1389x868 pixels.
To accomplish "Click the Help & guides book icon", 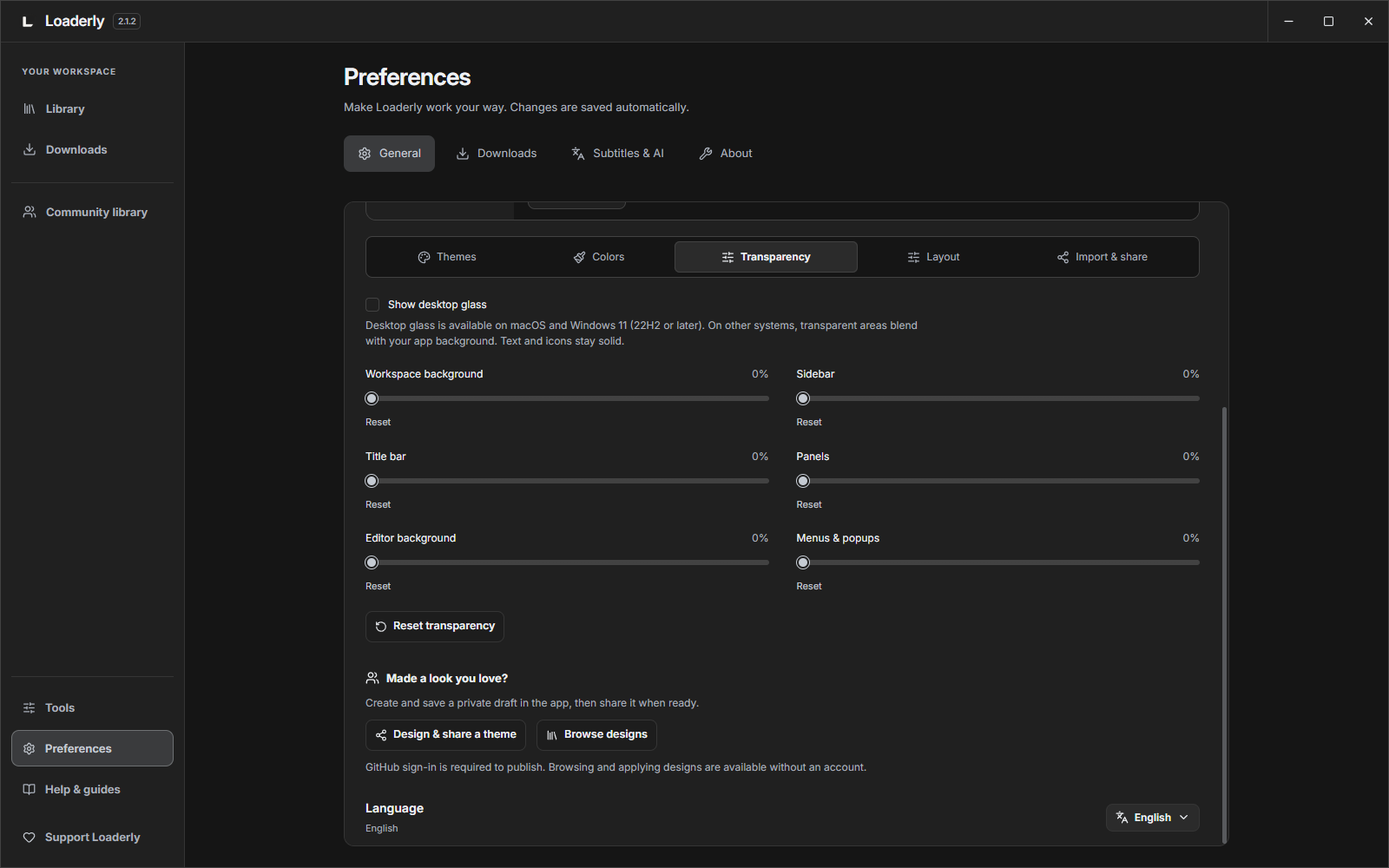I will pos(30,789).
